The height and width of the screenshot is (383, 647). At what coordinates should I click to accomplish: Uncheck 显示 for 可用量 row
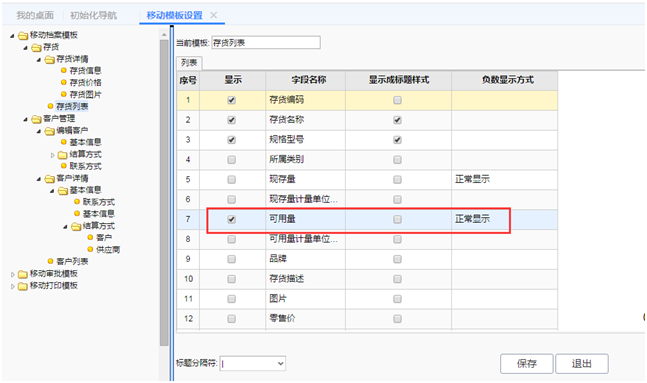point(231,220)
